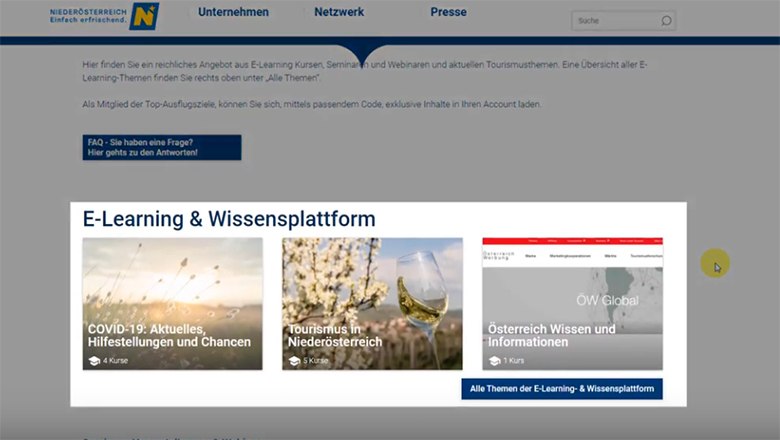The width and height of the screenshot is (780, 440).
Task: Click the graduation cap icon beside 1 Kurs
Action: (x=494, y=361)
